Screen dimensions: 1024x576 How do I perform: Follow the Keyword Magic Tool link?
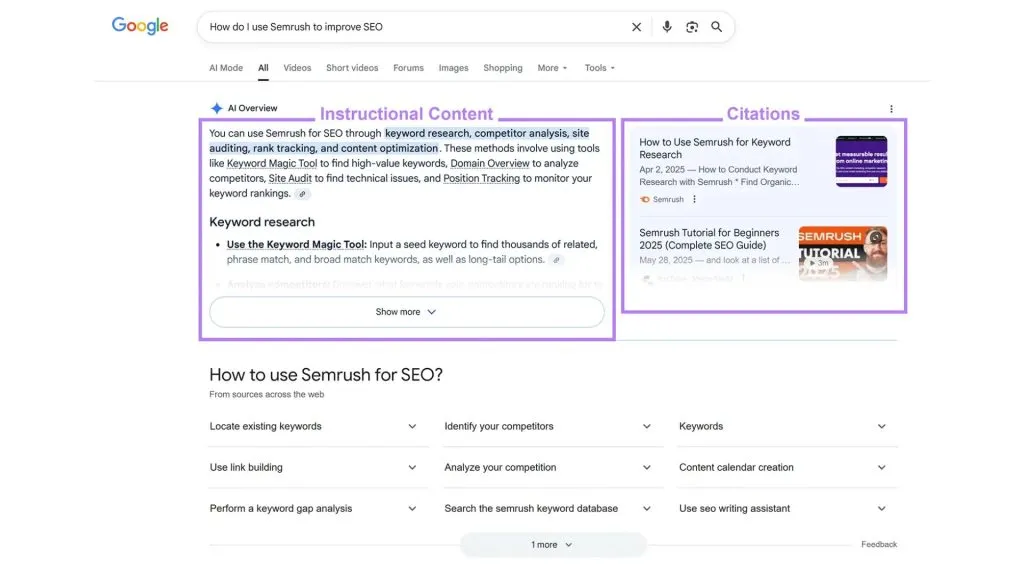pos(272,163)
